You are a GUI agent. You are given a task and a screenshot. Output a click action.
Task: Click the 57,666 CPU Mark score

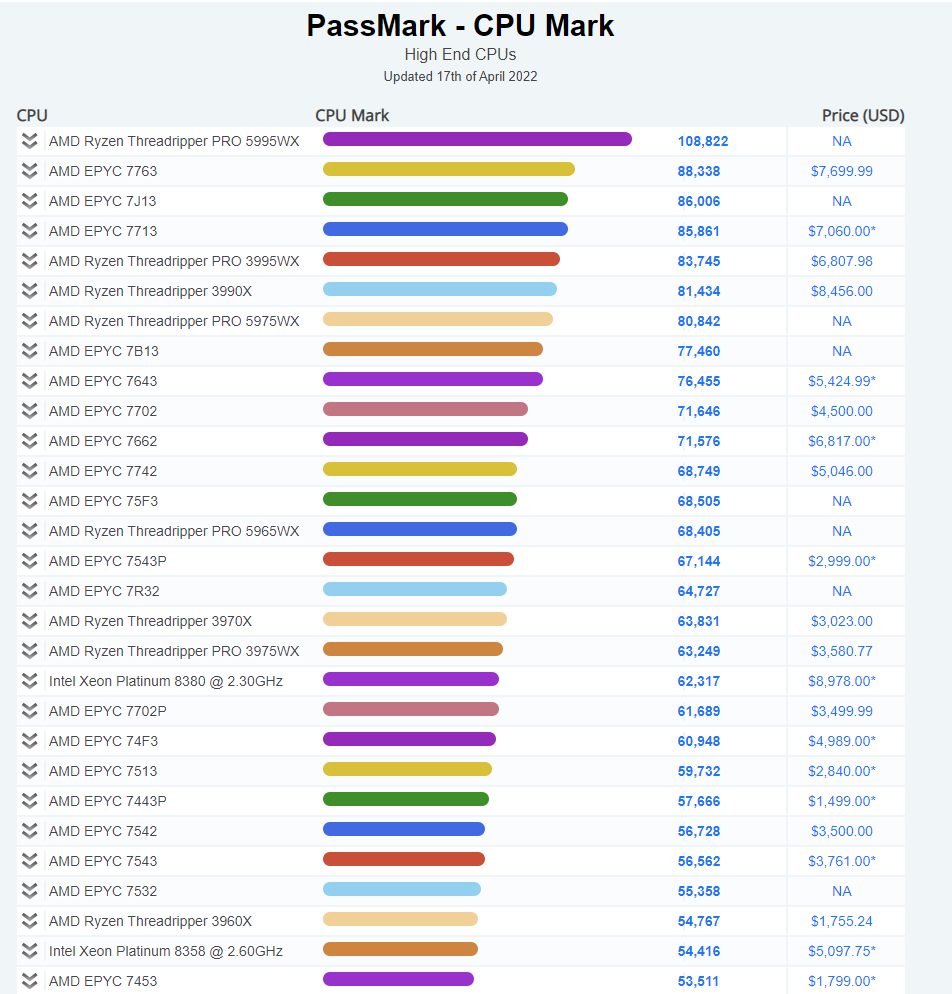point(698,801)
